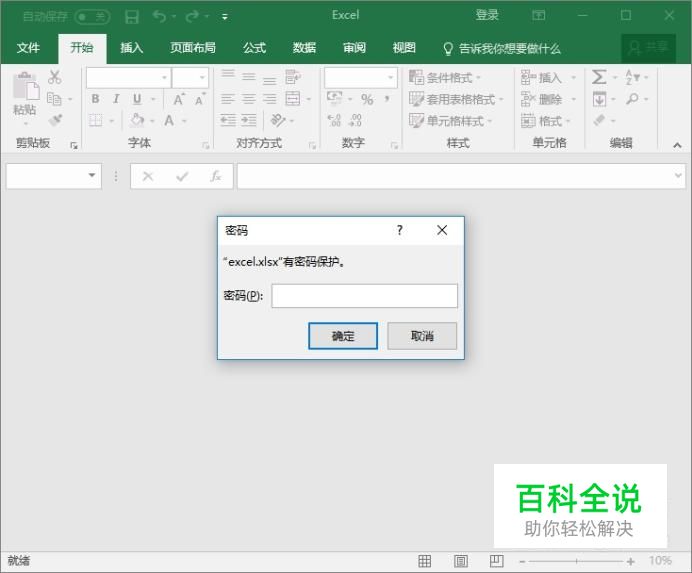
Task: Click the Wrap Text icon
Action: click(293, 77)
